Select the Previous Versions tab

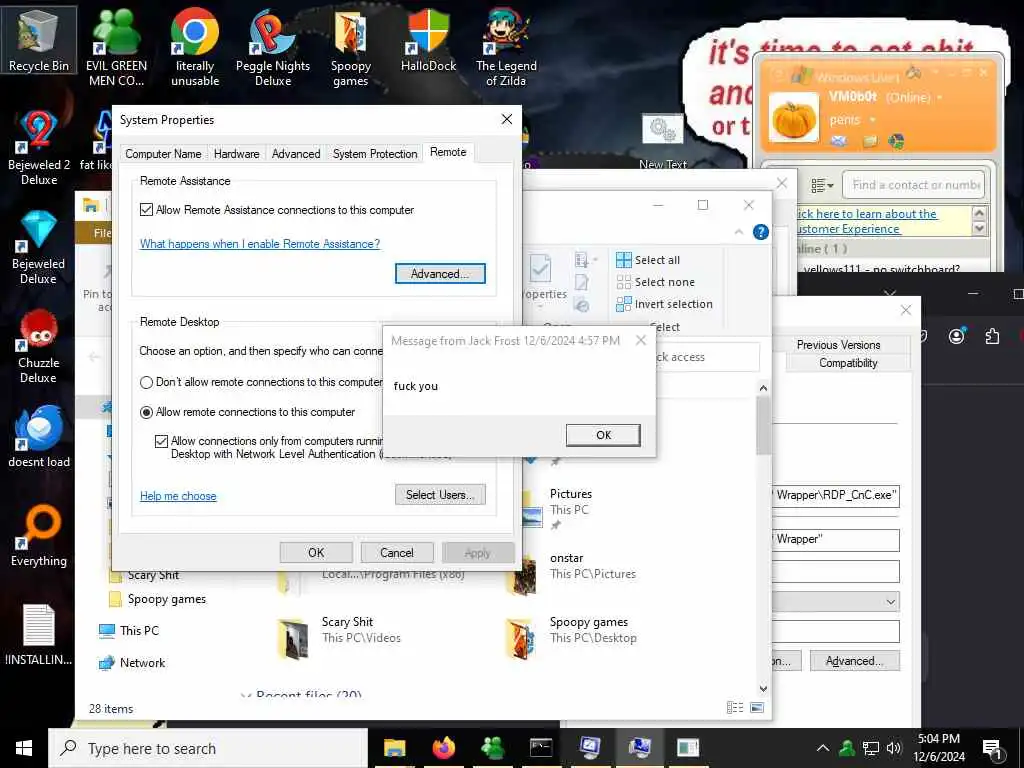point(839,345)
